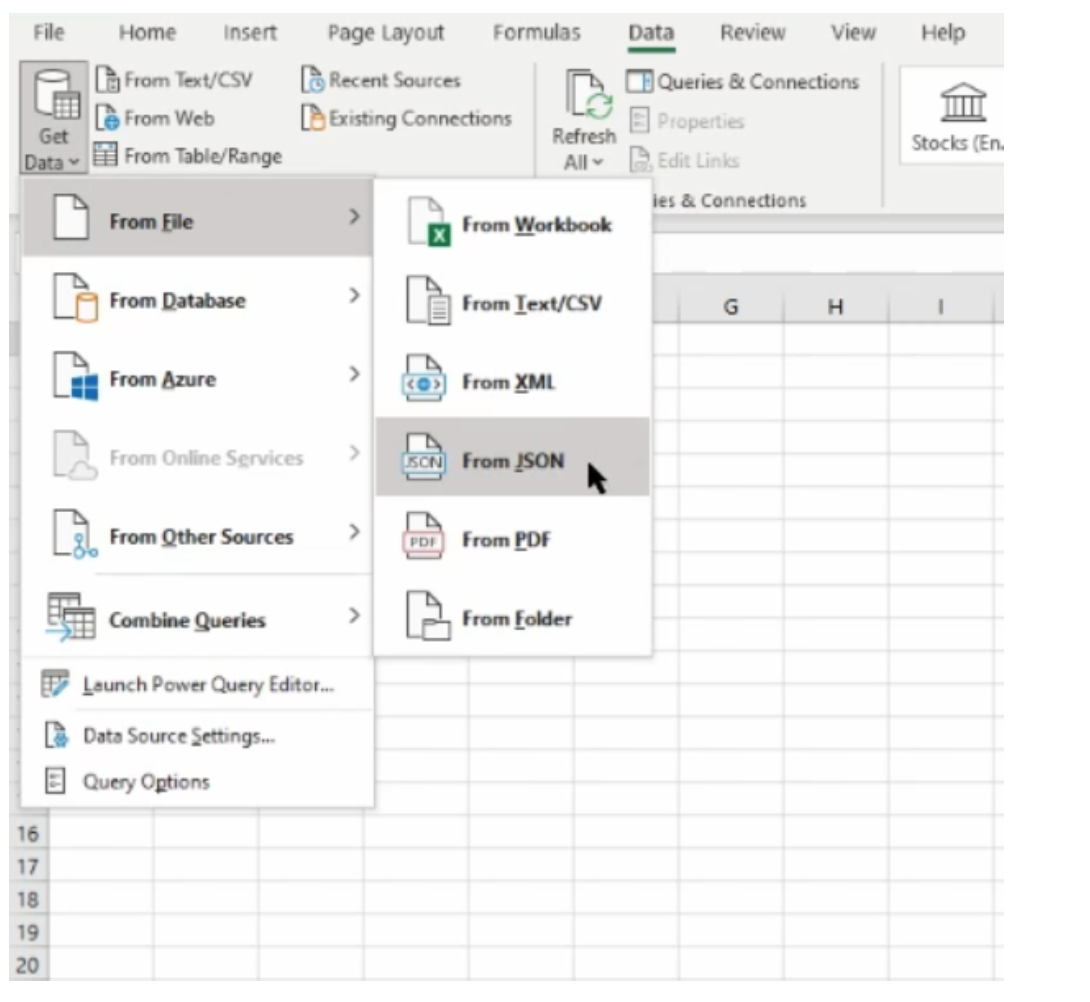This screenshot has height=1002, width=1090.
Task: Choose From XML in the submenu
Action: tap(513, 382)
